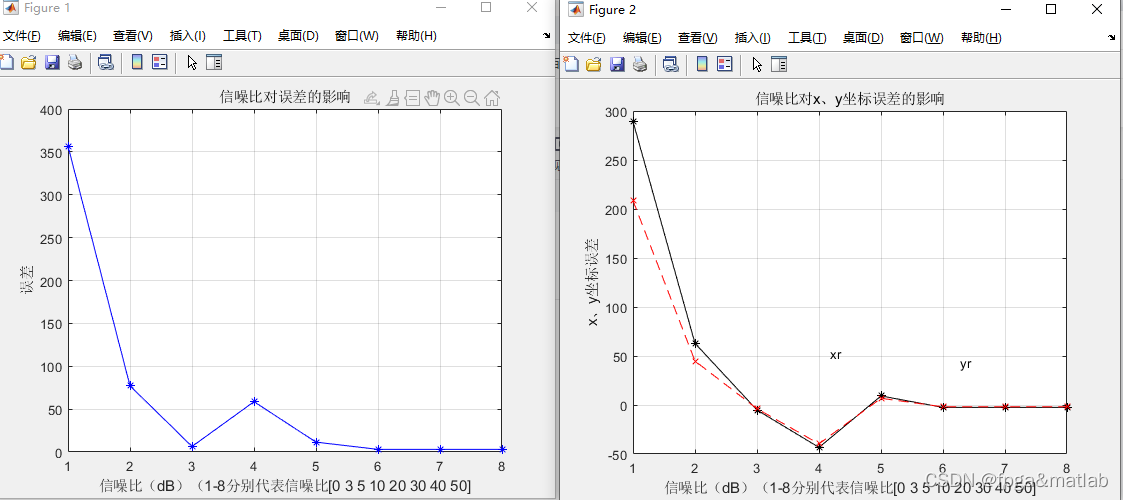Click the -50 y-axis tick label in Figure 2

pos(615,455)
